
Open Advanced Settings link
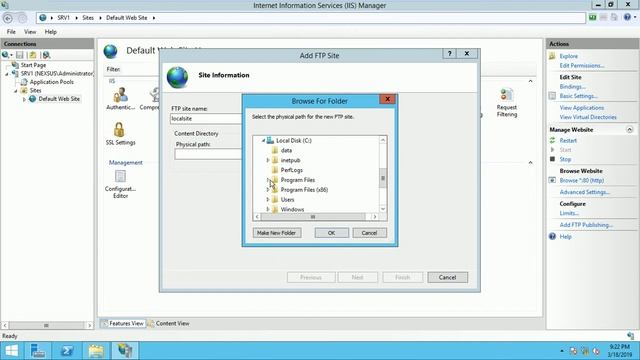click(x=584, y=192)
